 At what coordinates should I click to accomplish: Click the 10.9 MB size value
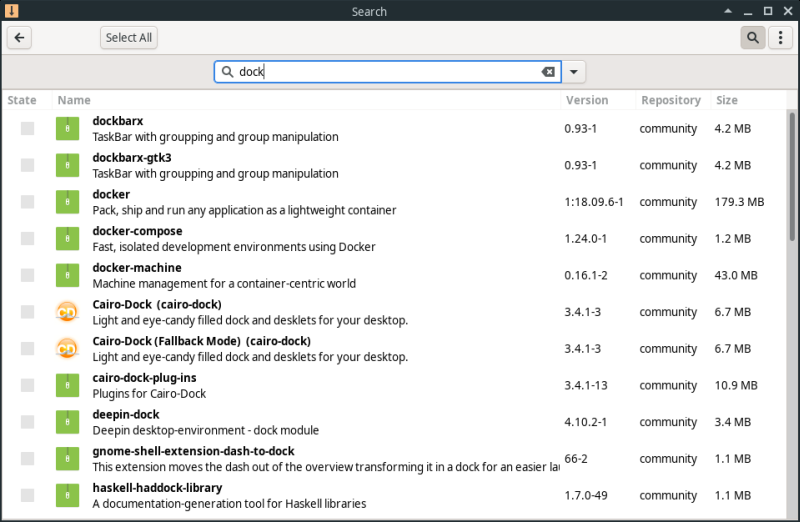click(x=736, y=386)
